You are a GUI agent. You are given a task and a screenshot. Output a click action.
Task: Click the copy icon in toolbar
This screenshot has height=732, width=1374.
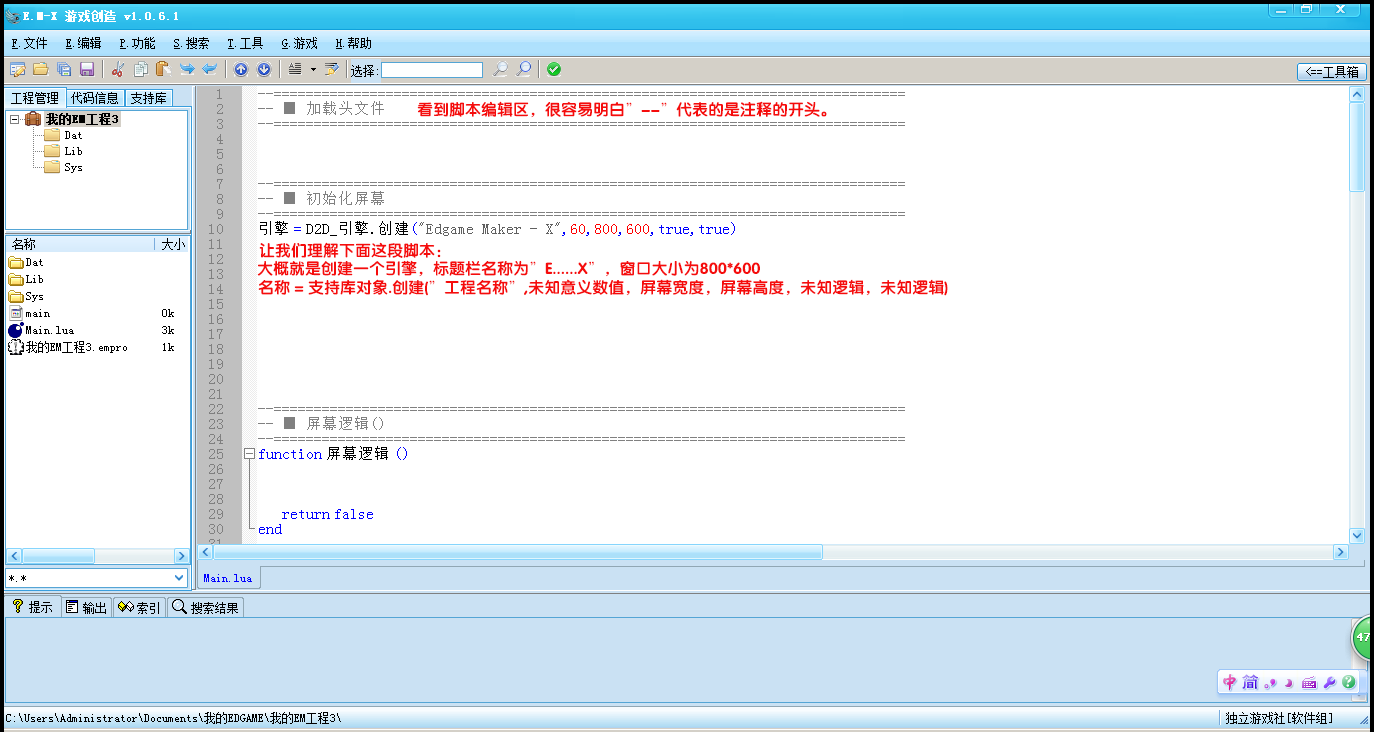(x=140, y=69)
